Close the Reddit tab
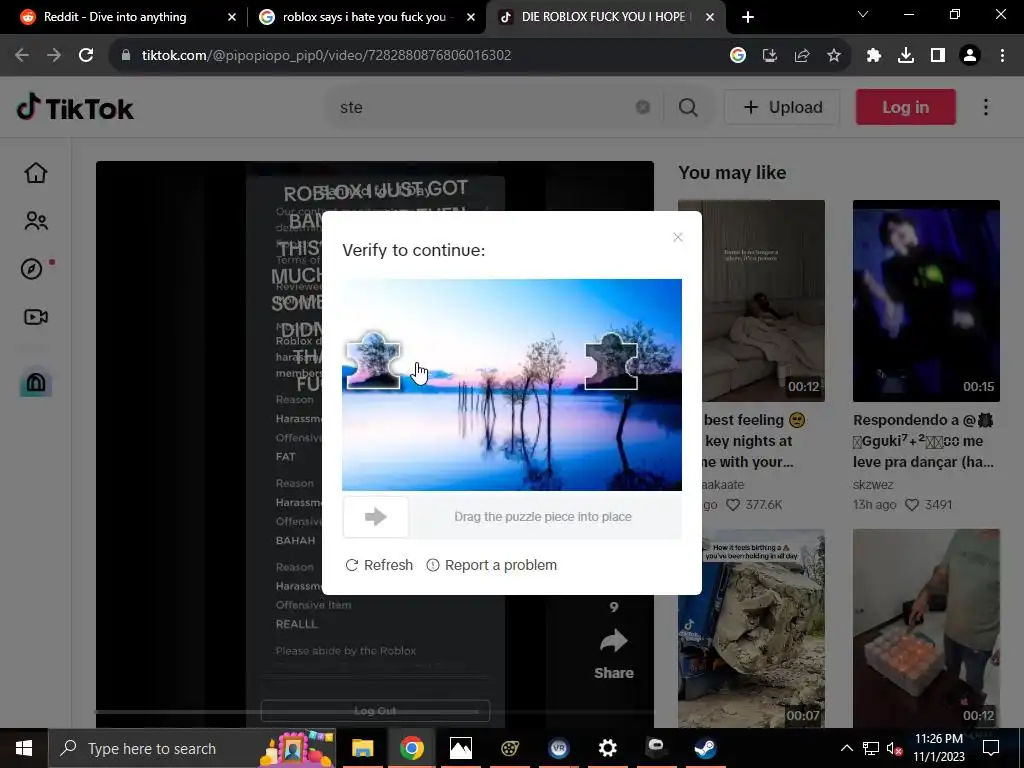Image resolution: width=1024 pixels, height=768 pixels. [232, 17]
